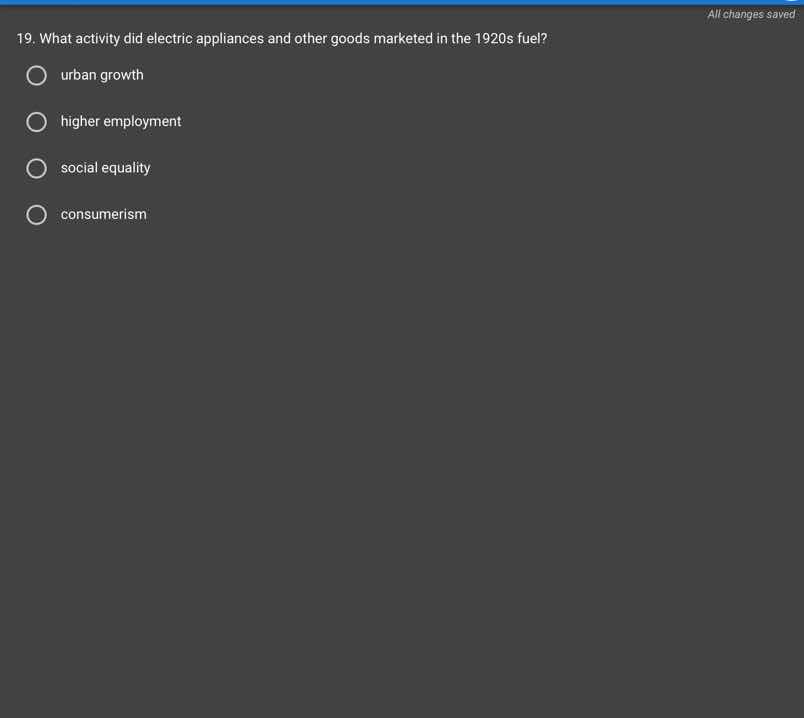
Task: Choose the "higher employment" radio circle
Action: (37, 122)
